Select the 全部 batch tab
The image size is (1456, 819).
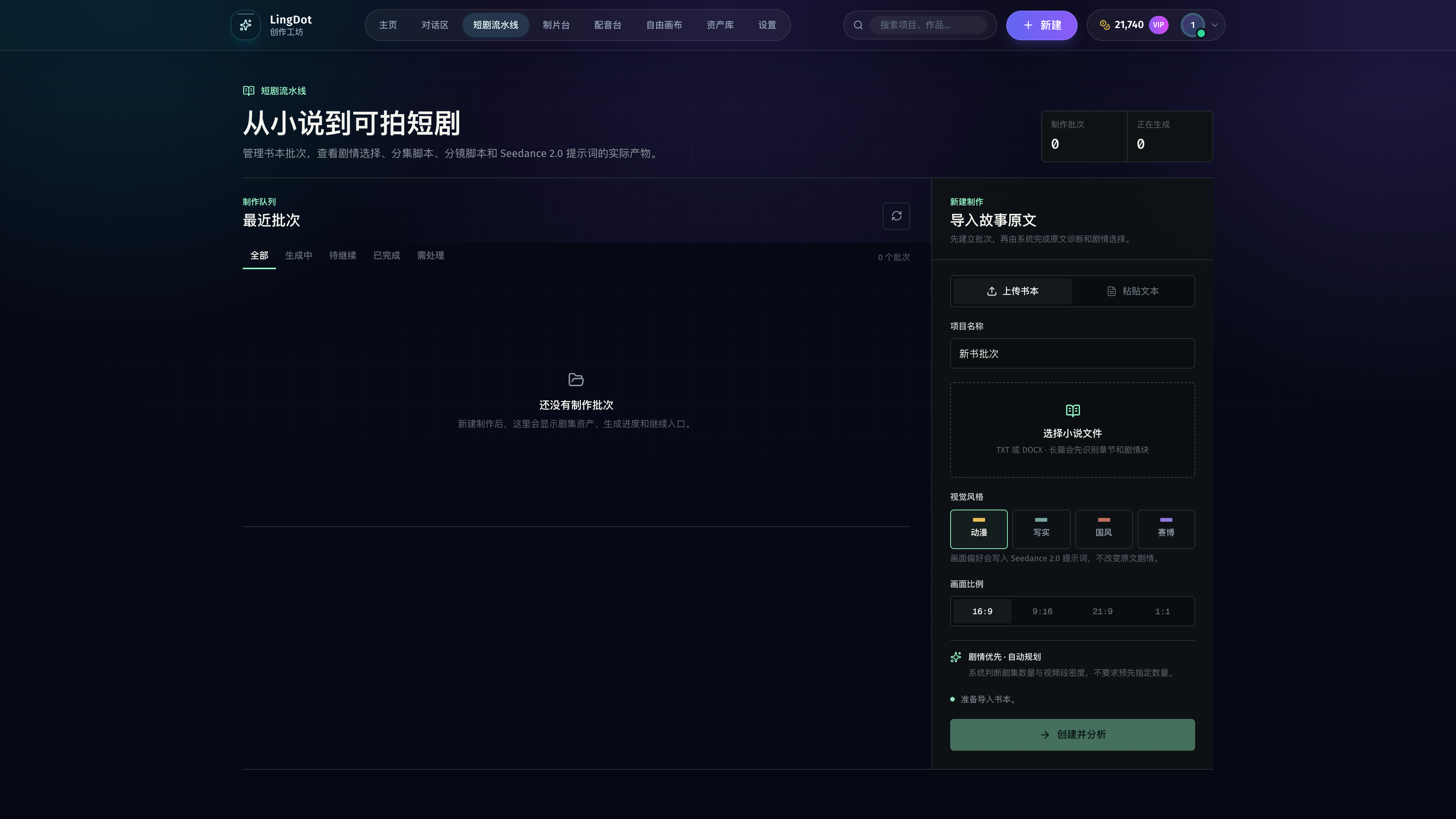point(259,256)
